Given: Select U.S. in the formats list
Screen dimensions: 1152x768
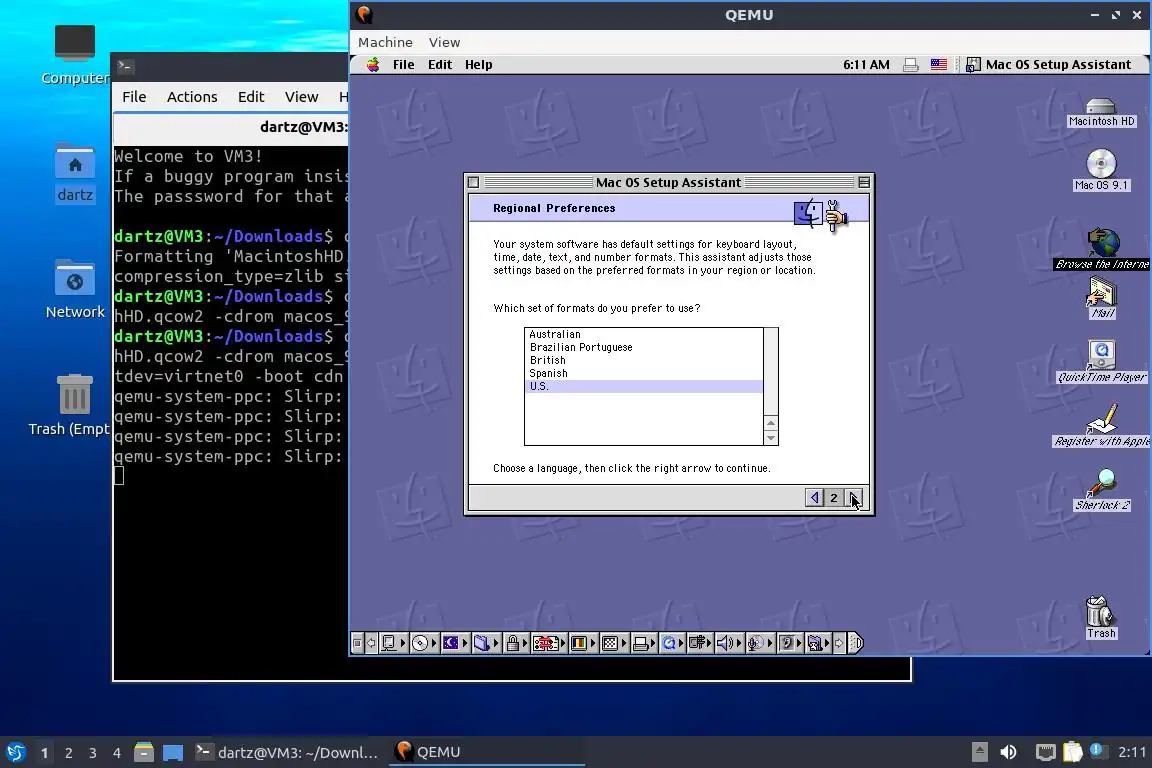Looking at the screenshot, I should tap(644, 386).
